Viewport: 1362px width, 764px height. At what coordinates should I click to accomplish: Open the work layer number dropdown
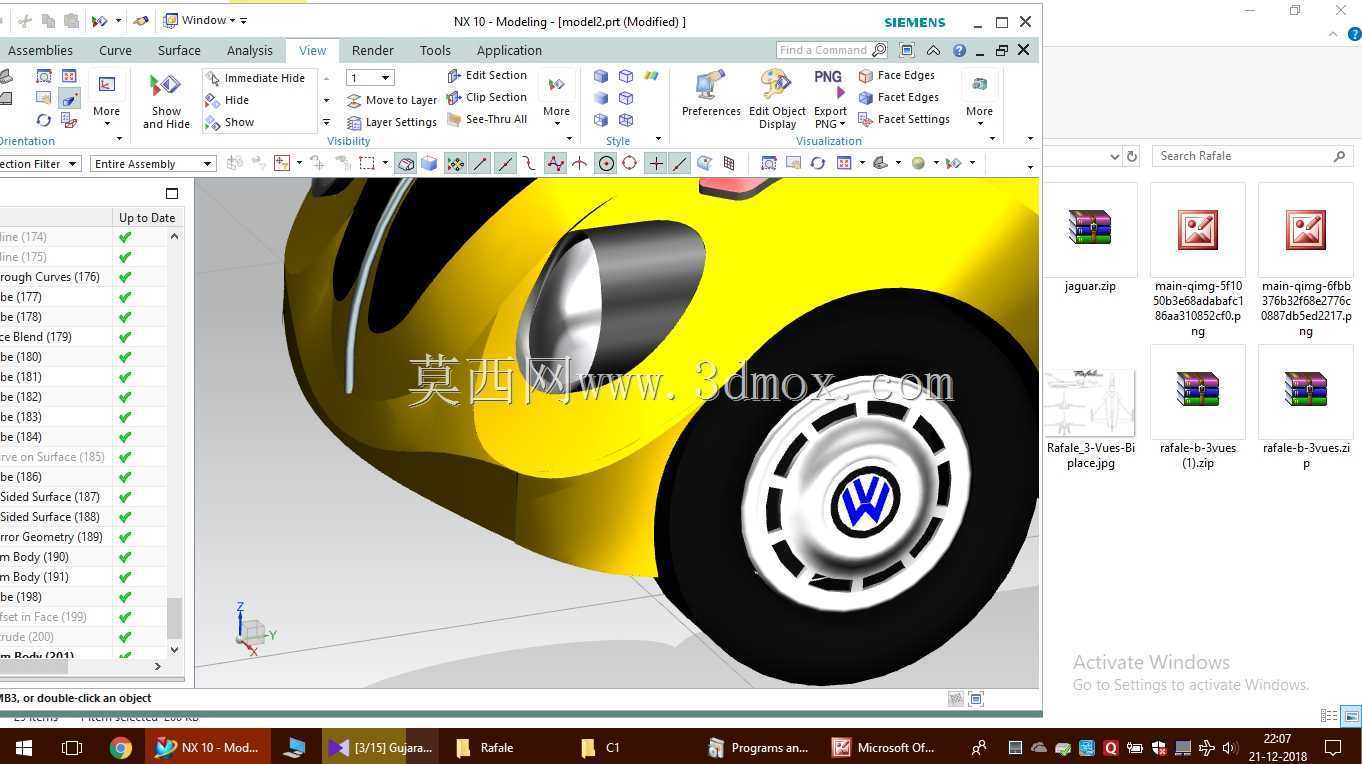click(385, 78)
